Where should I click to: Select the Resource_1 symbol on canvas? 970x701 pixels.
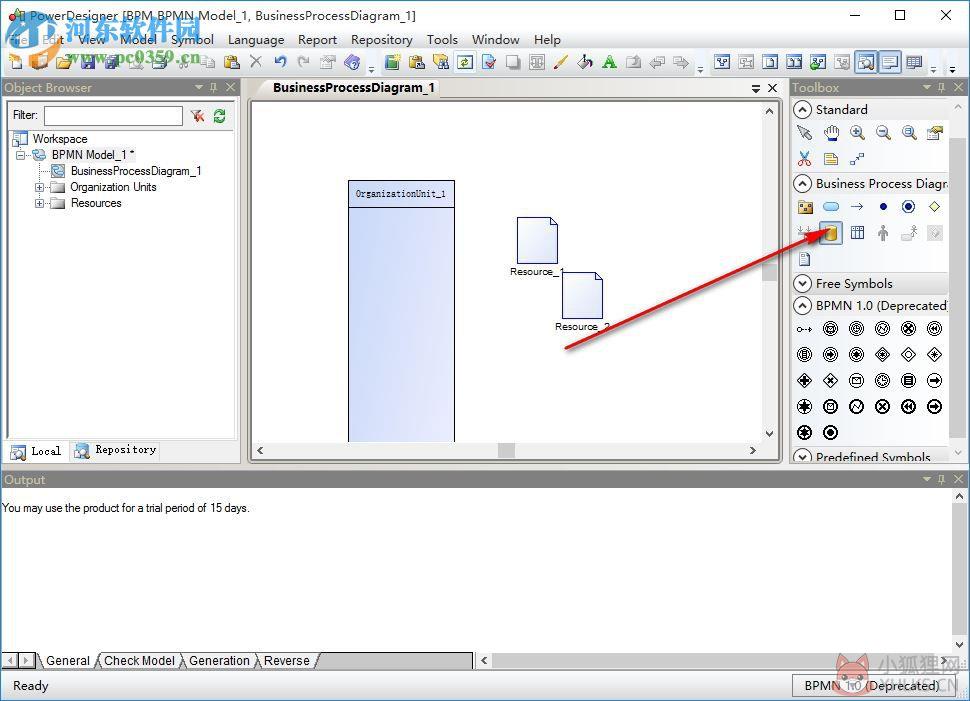(537, 241)
